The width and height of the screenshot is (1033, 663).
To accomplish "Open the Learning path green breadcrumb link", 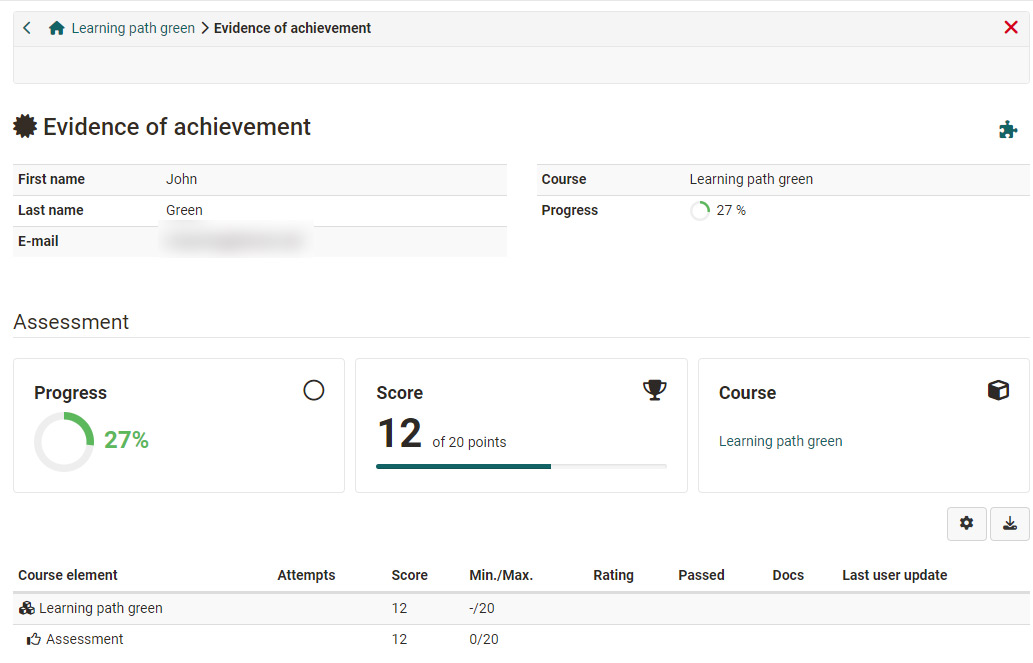I will pyautogui.click(x=133, y=28).
